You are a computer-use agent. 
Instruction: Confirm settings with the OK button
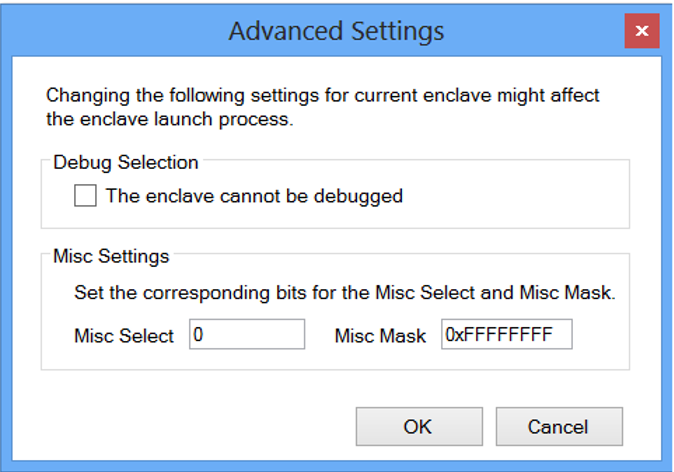click(x=418, y=427)
